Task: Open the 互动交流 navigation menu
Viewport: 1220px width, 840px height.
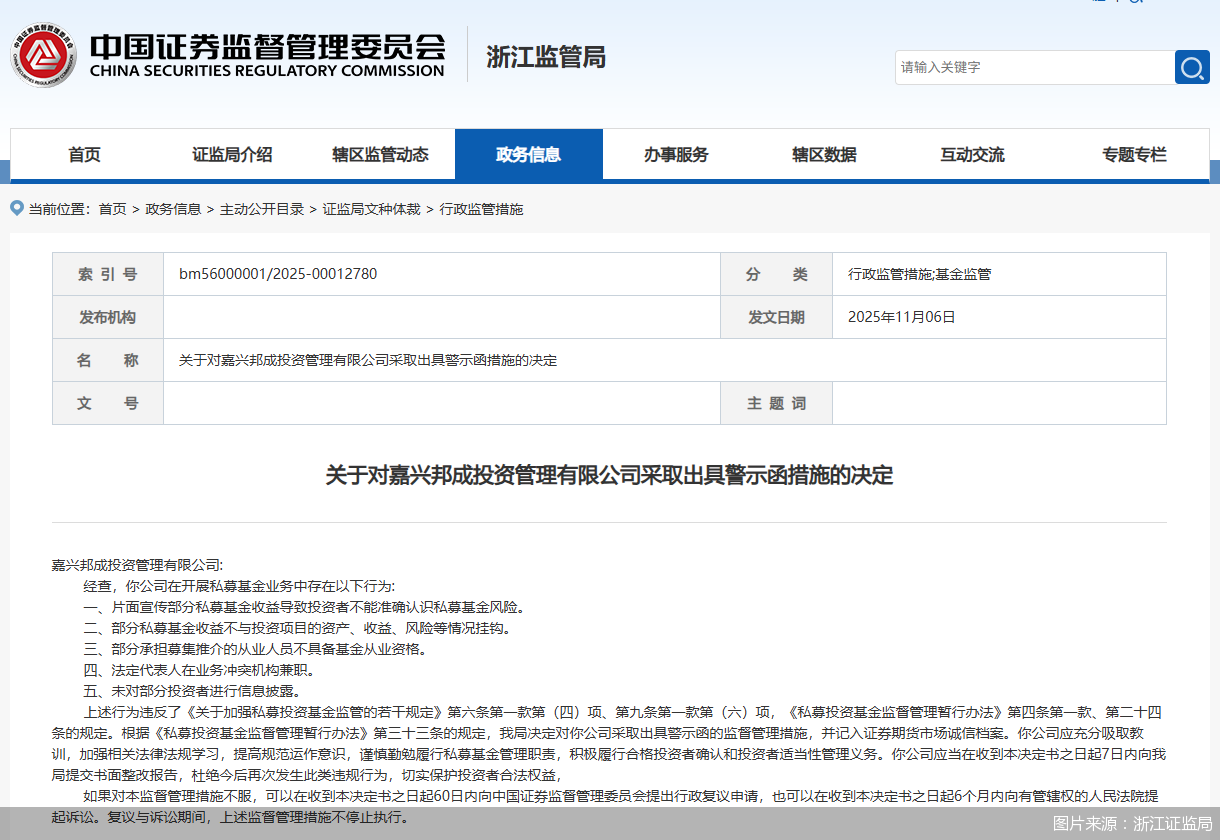Action: (971, 155)
